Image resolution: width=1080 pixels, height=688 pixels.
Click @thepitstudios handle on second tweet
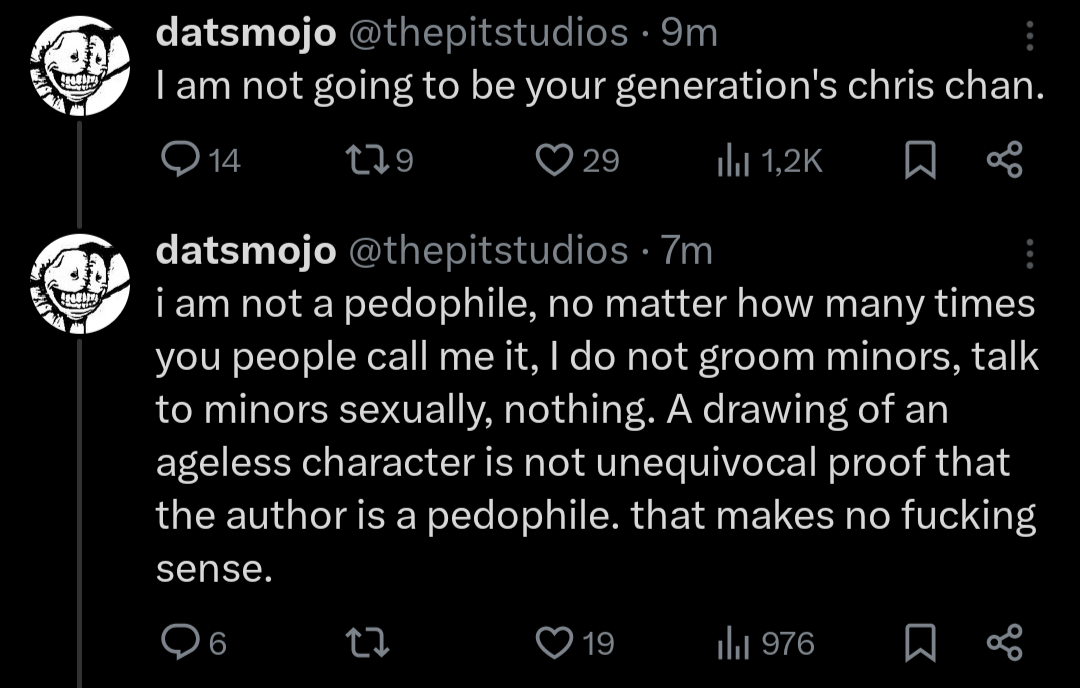[x=487, y=251]
